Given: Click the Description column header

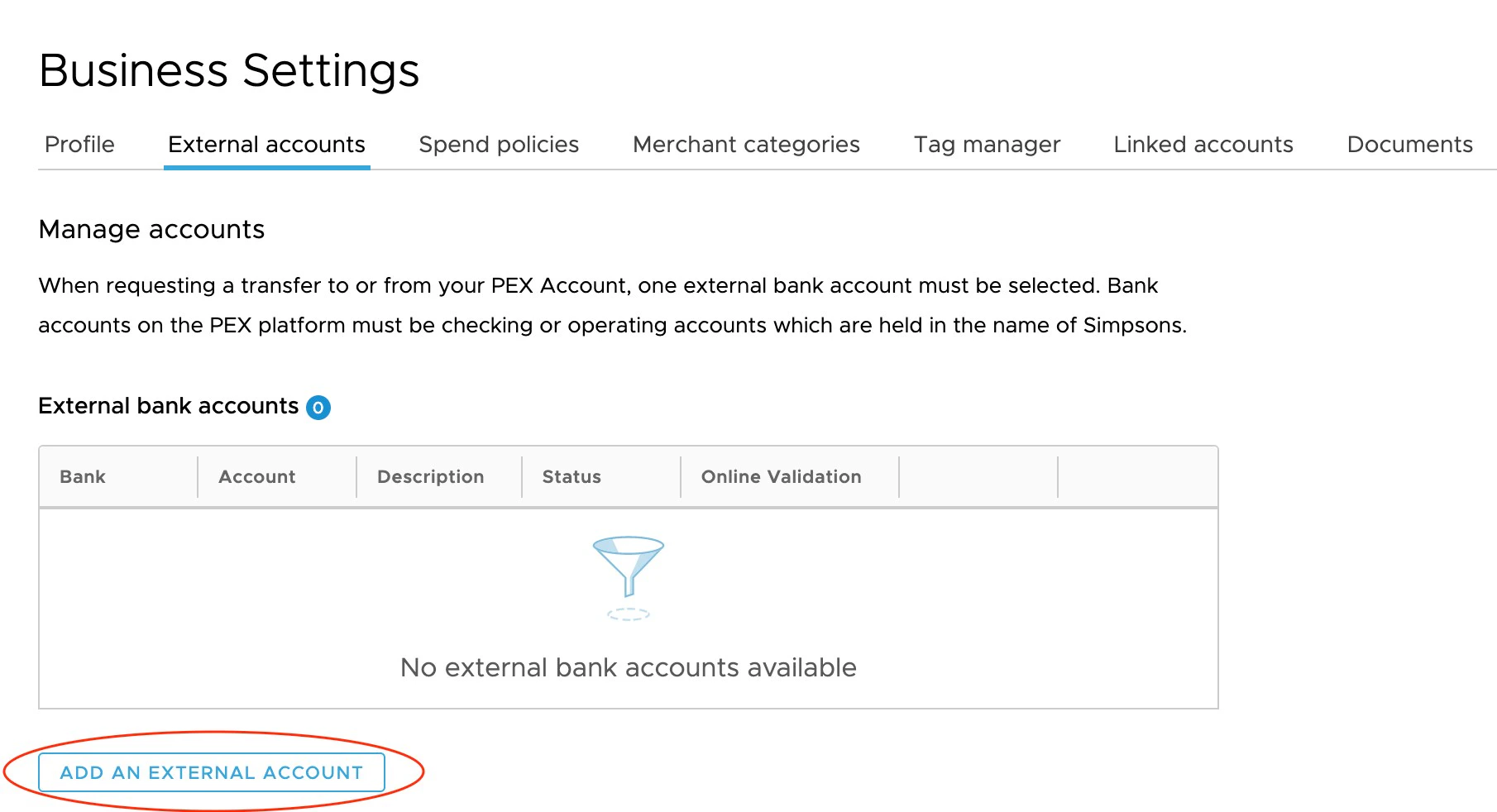Looking at the screenshot, I should (431, 476).
